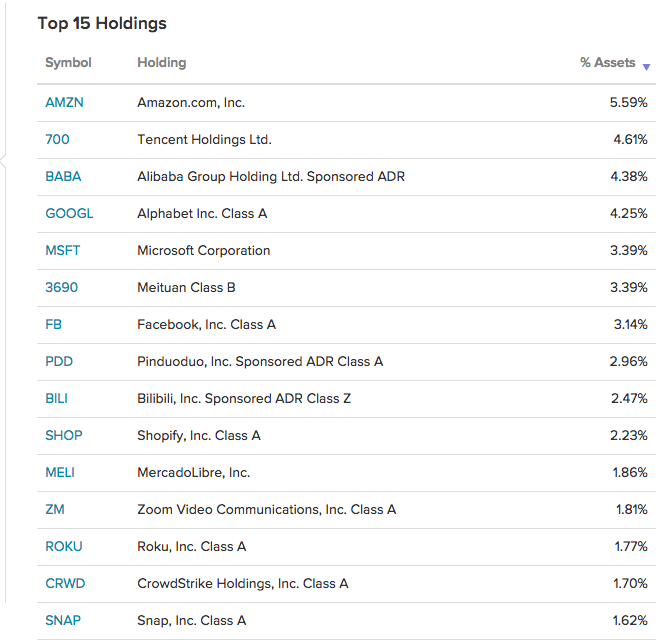Open the AMZN ticker link
This screenshot has width=669, height=643.
pyautogui.click(x=64, y=102)
